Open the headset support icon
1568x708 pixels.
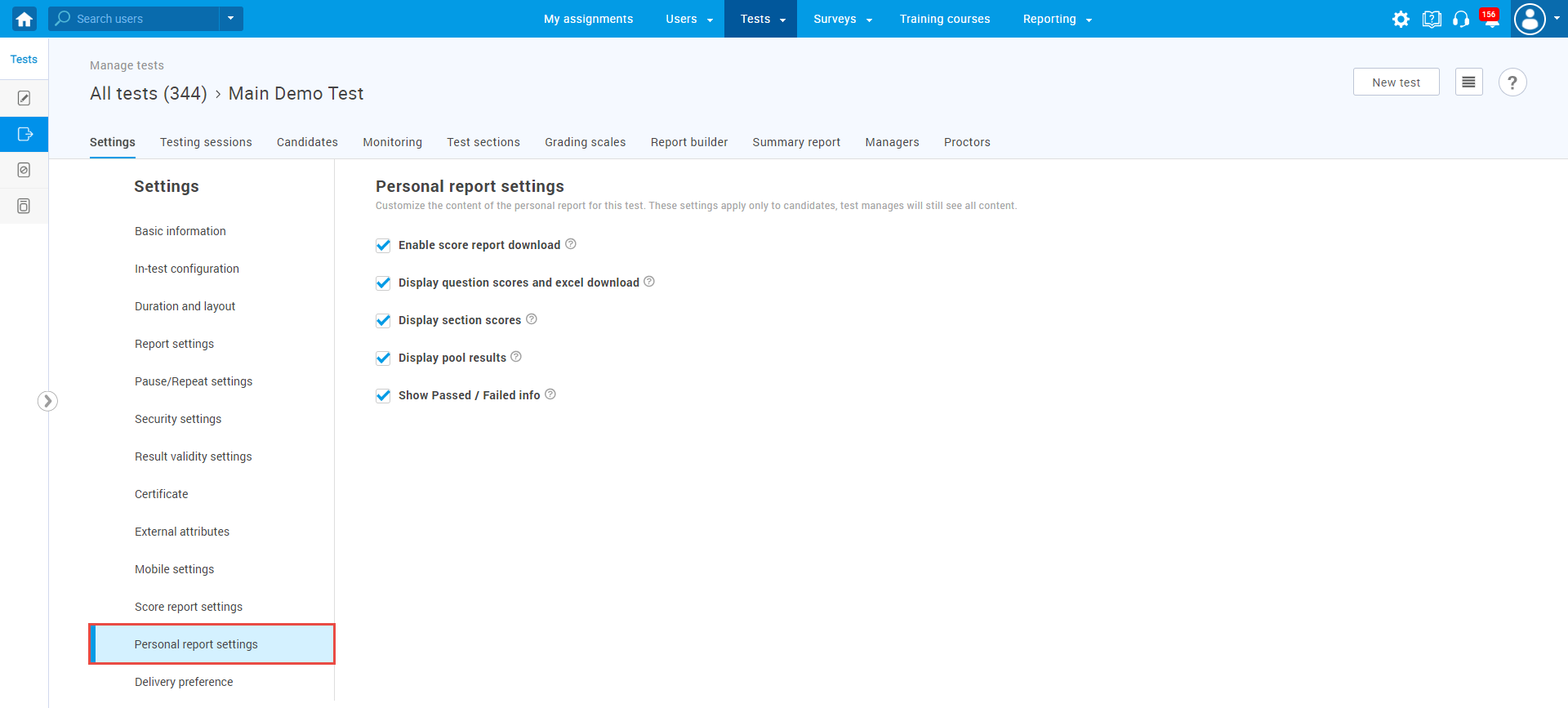(x=1461, y=19)
